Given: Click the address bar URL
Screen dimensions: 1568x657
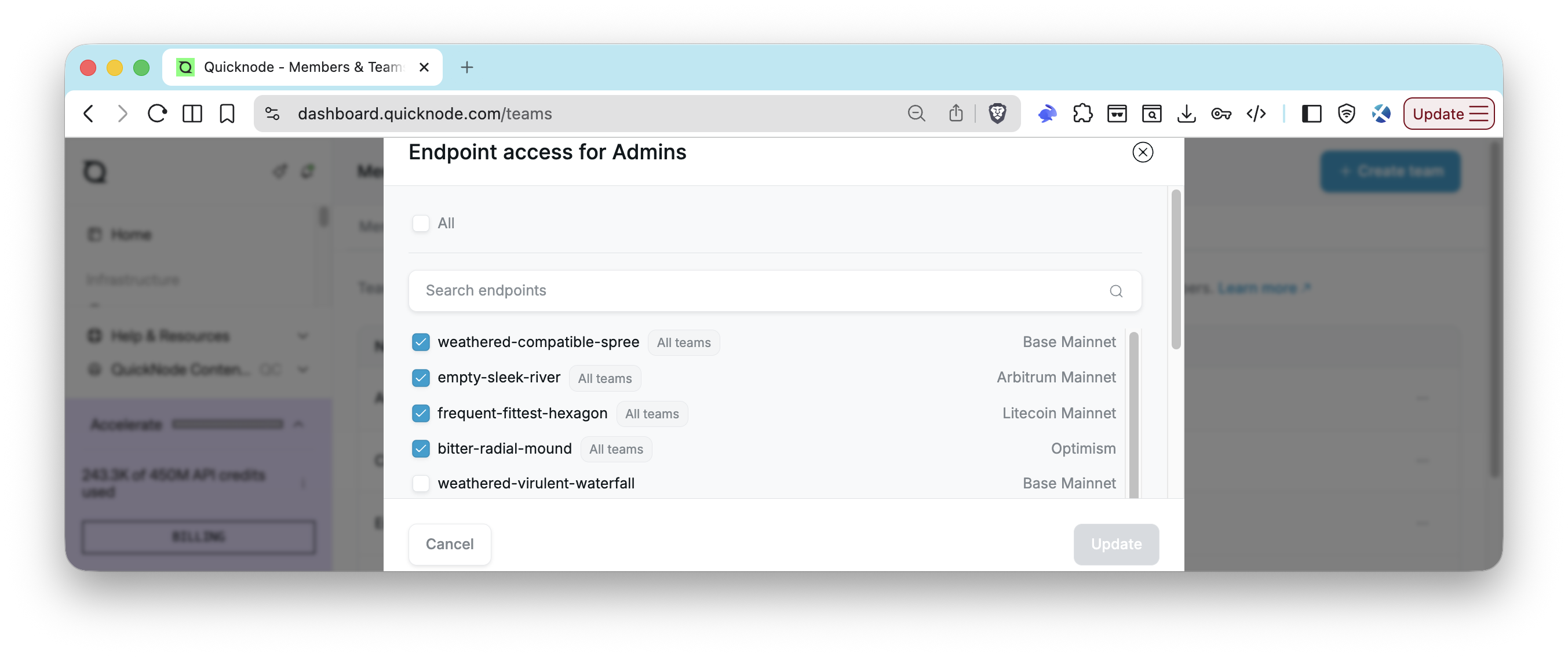Looking at the screenshot, I should pyautogui.click(x=425, y=114).
